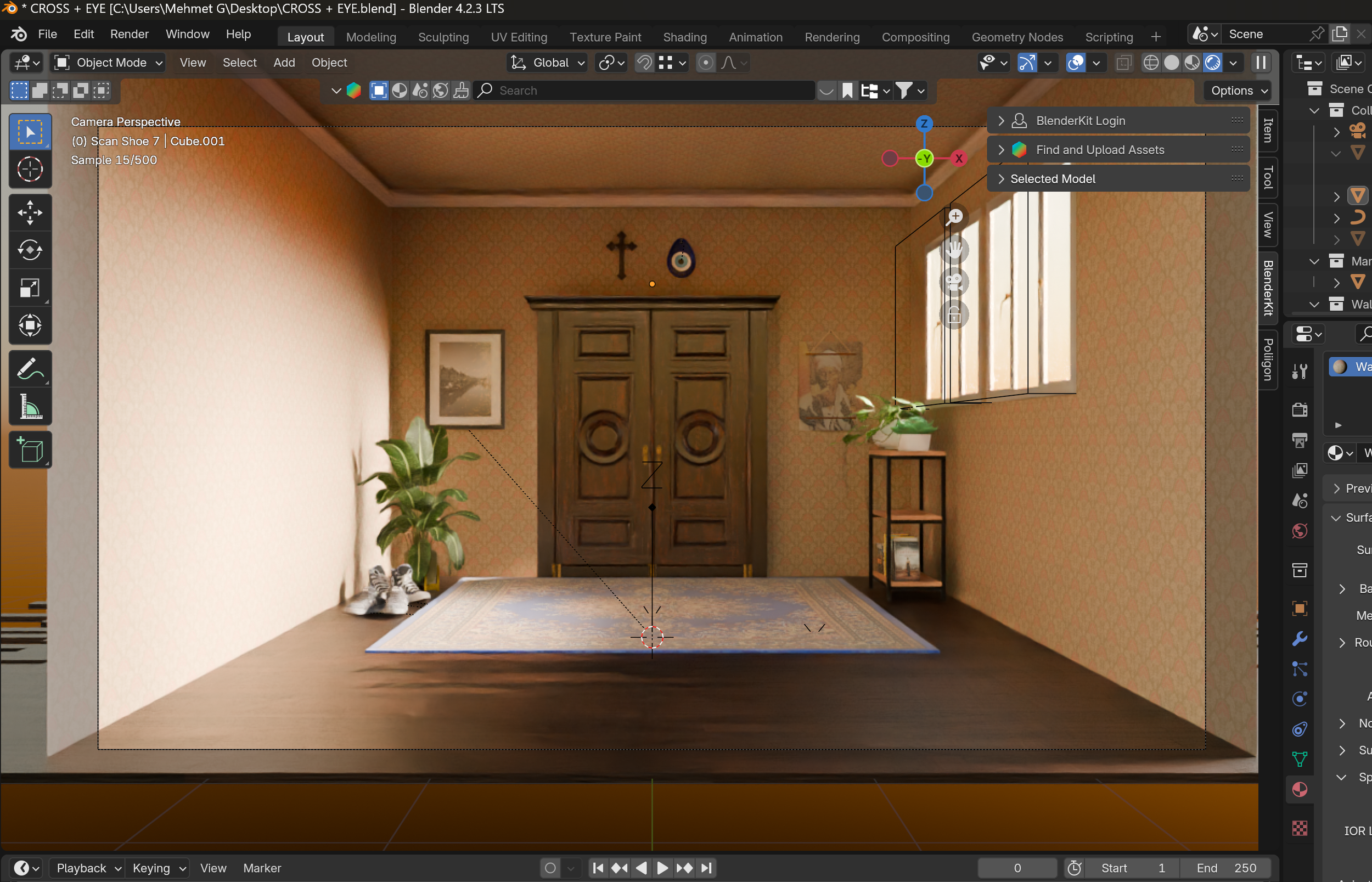The width and height of the screenshot is (1372, 882).
Task: Select the Move tool
Action: click(30, 212)
